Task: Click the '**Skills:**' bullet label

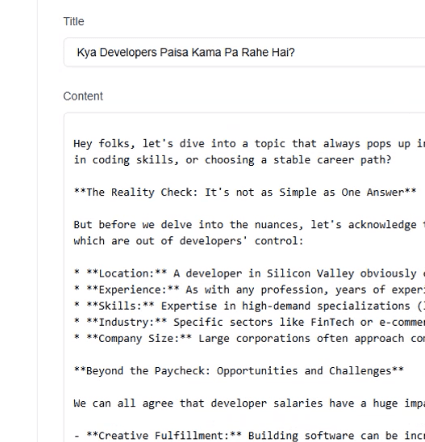Action: tap(120, 306)
